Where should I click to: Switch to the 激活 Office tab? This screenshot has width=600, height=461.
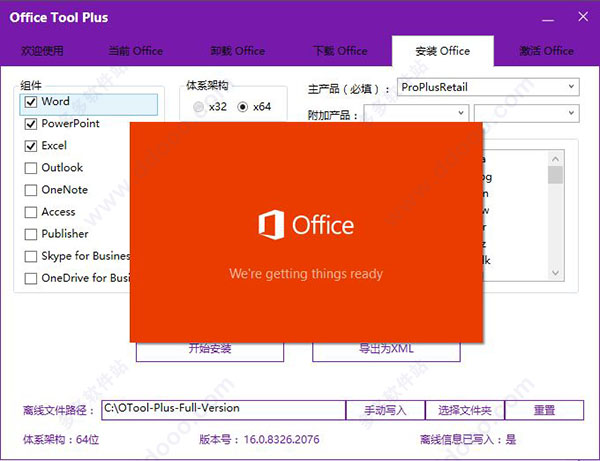(x=546, y=51)
